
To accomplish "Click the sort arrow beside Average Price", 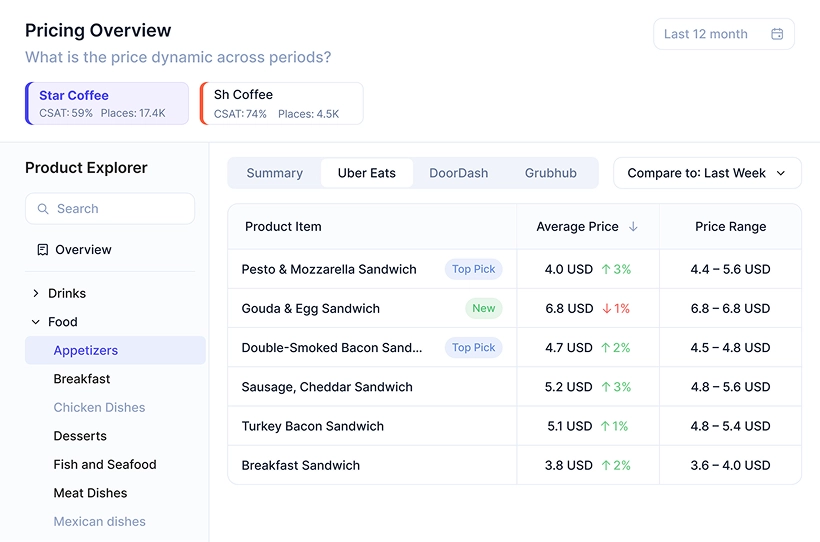I will point(633,227).
